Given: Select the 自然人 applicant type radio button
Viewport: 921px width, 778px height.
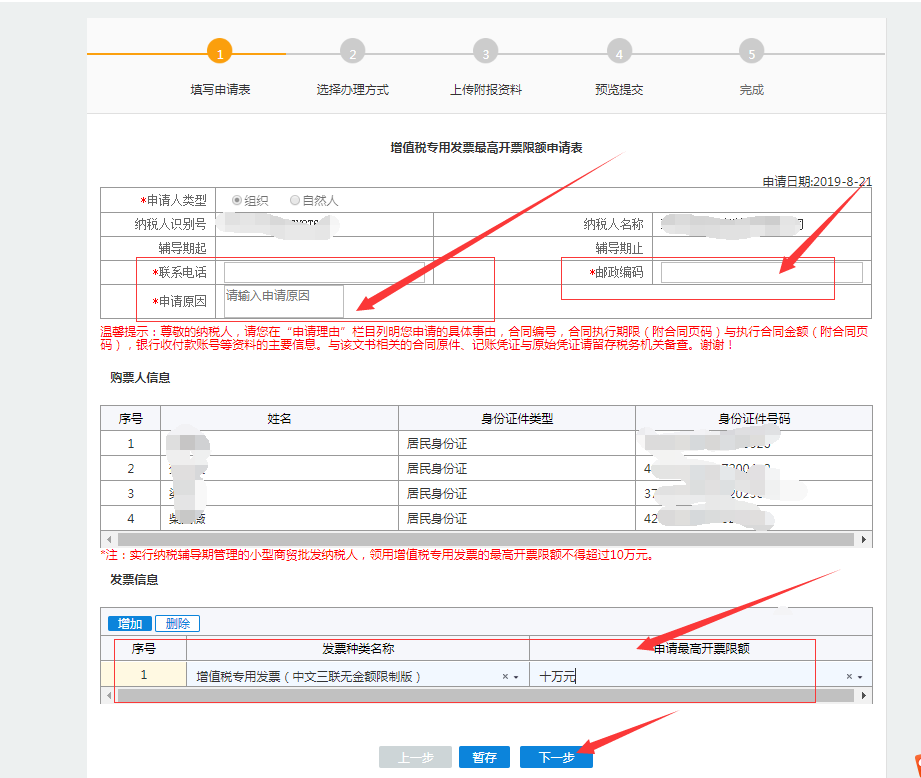Looking at the screenshot, I should [295, 200].
